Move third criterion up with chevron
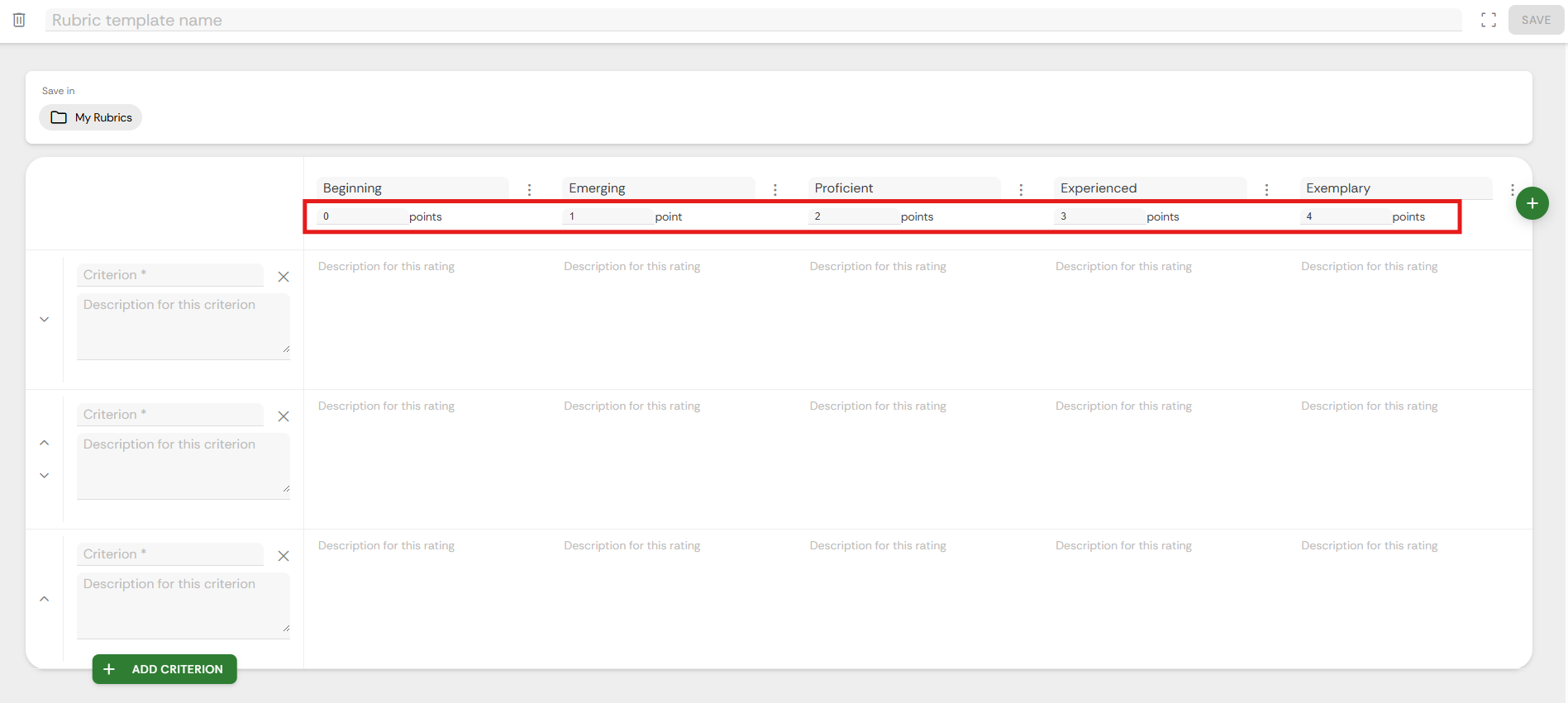This screenshot has width=1568, height=703. 45,599
